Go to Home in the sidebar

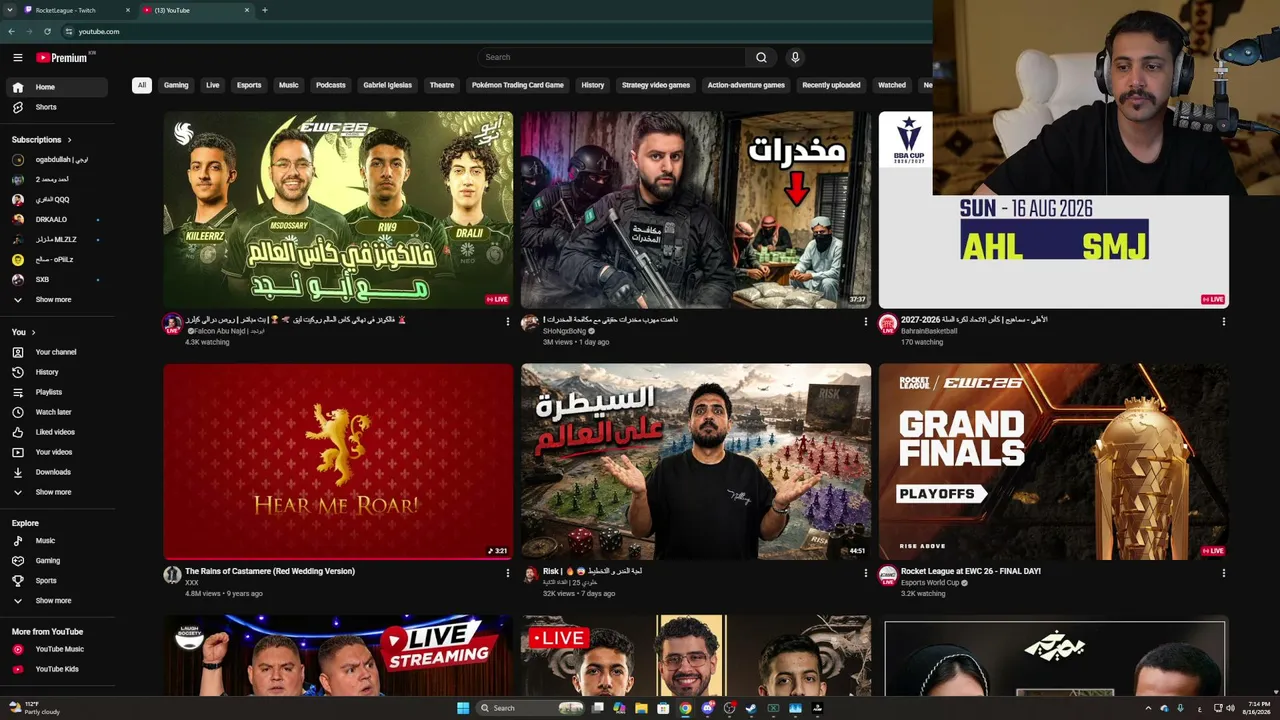click(56, 87)
